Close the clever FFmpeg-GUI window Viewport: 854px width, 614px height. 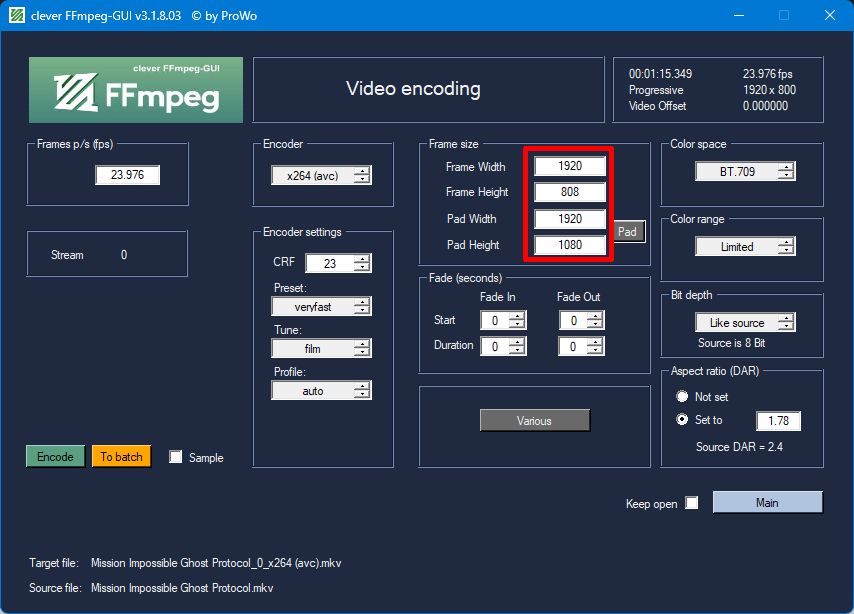pos(829,15)
